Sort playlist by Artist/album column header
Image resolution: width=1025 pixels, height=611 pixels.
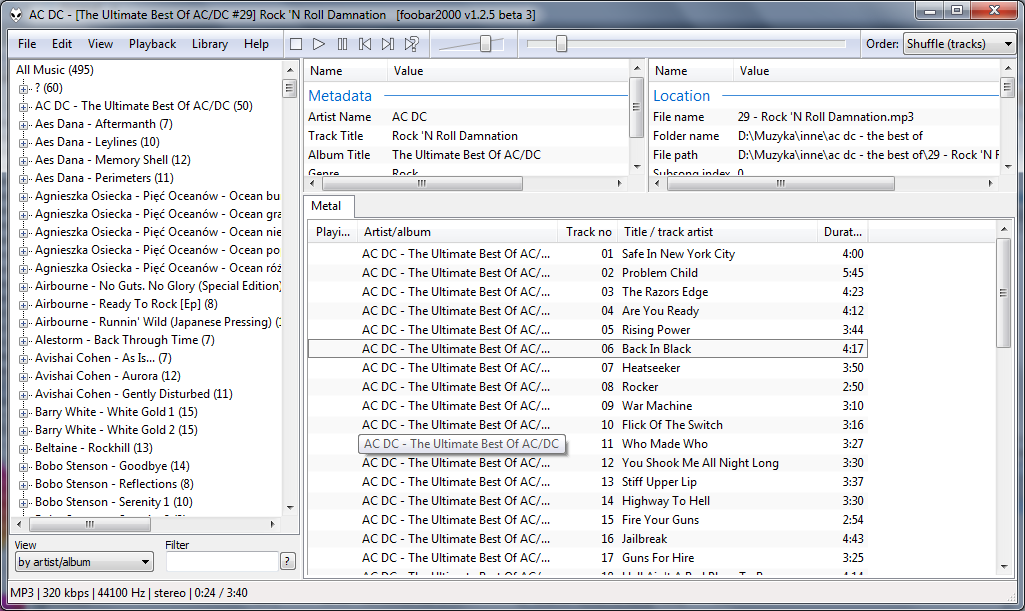pos(458,232)
